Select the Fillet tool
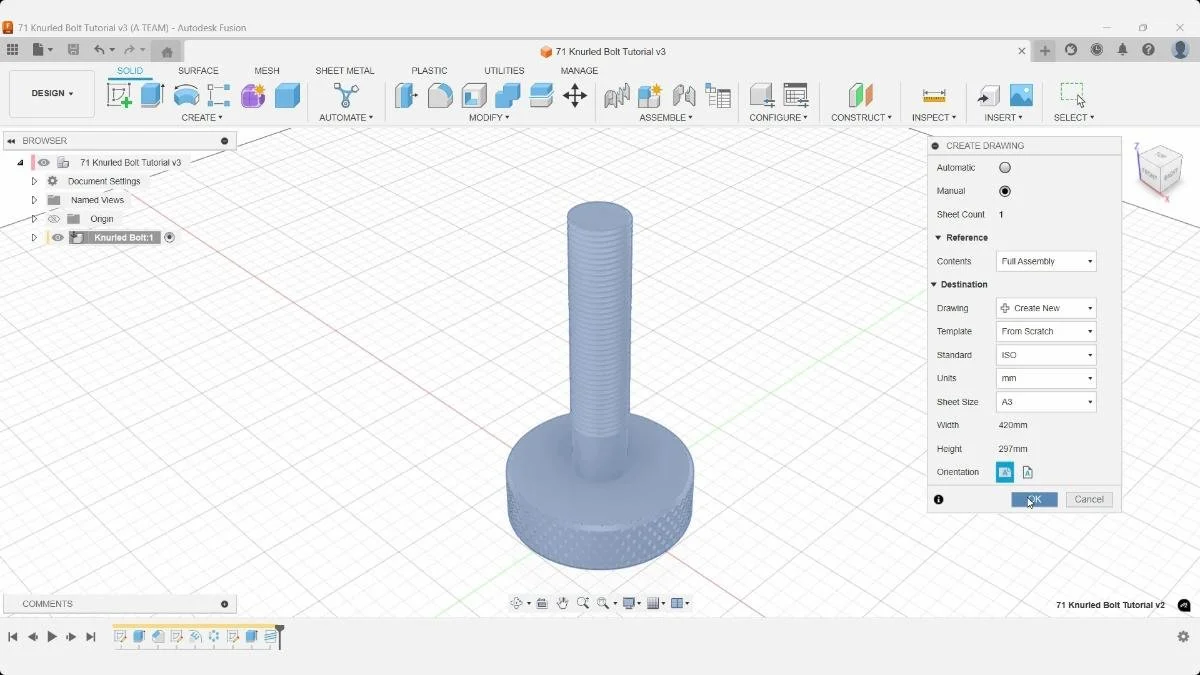 (x=440, y=95)
